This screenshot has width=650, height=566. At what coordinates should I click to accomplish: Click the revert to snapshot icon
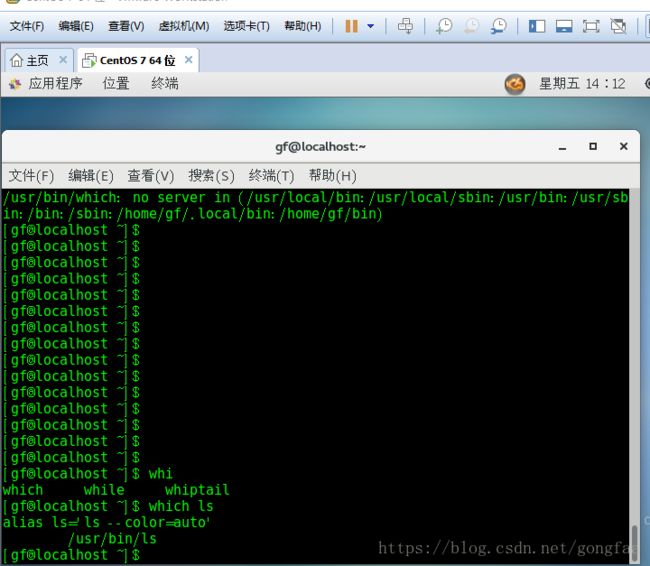471,26
